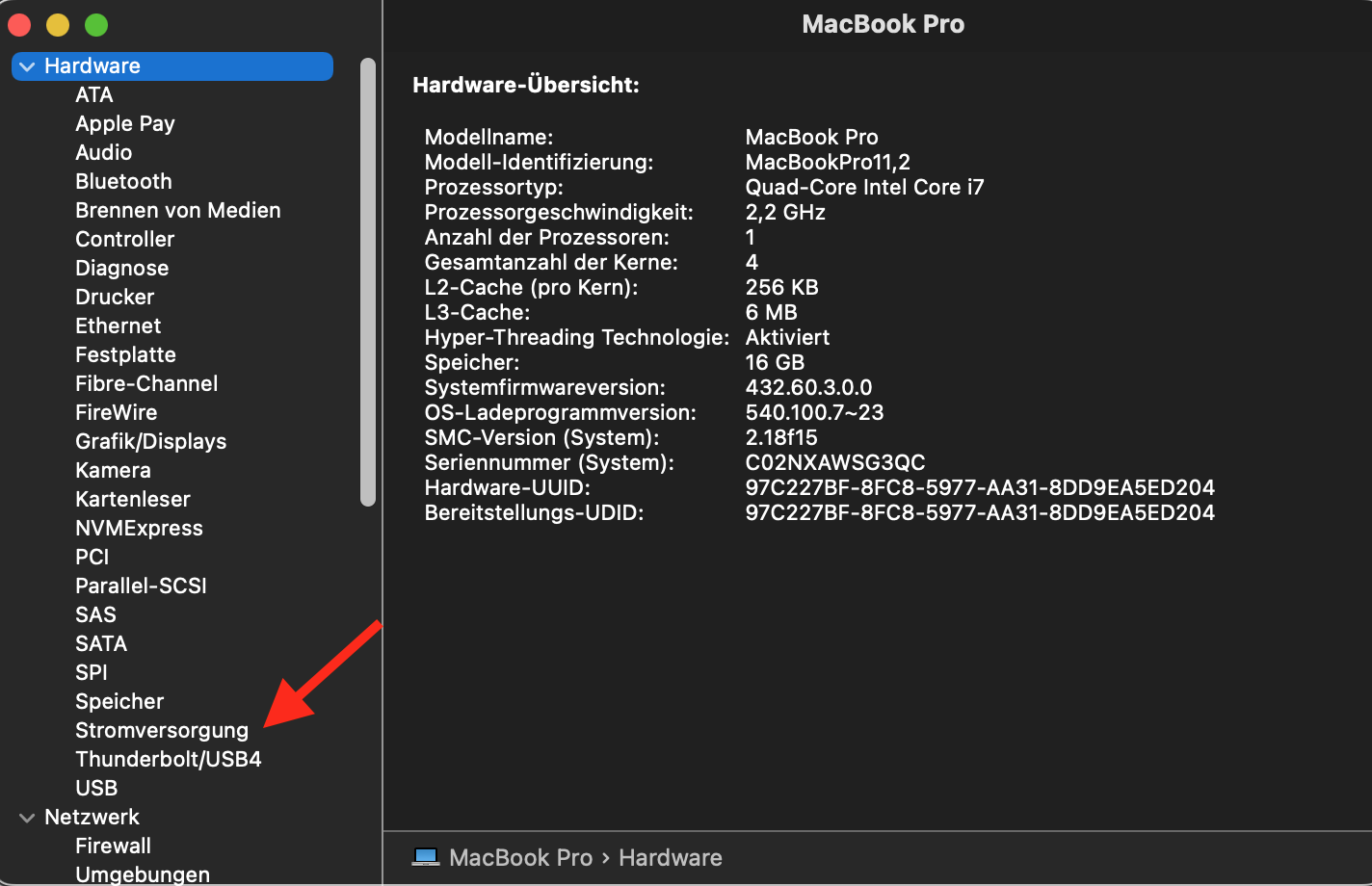The image size is (1372, 886).
Task: Select Stromversorgung in the sidebar
Action: (x=162, y=730)
